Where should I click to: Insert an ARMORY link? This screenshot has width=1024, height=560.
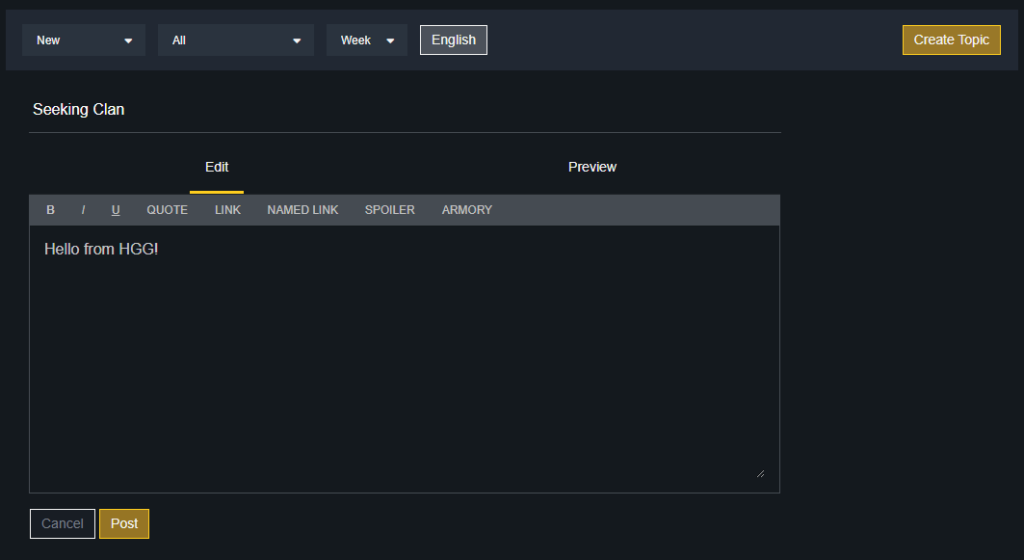click(467, 210)
